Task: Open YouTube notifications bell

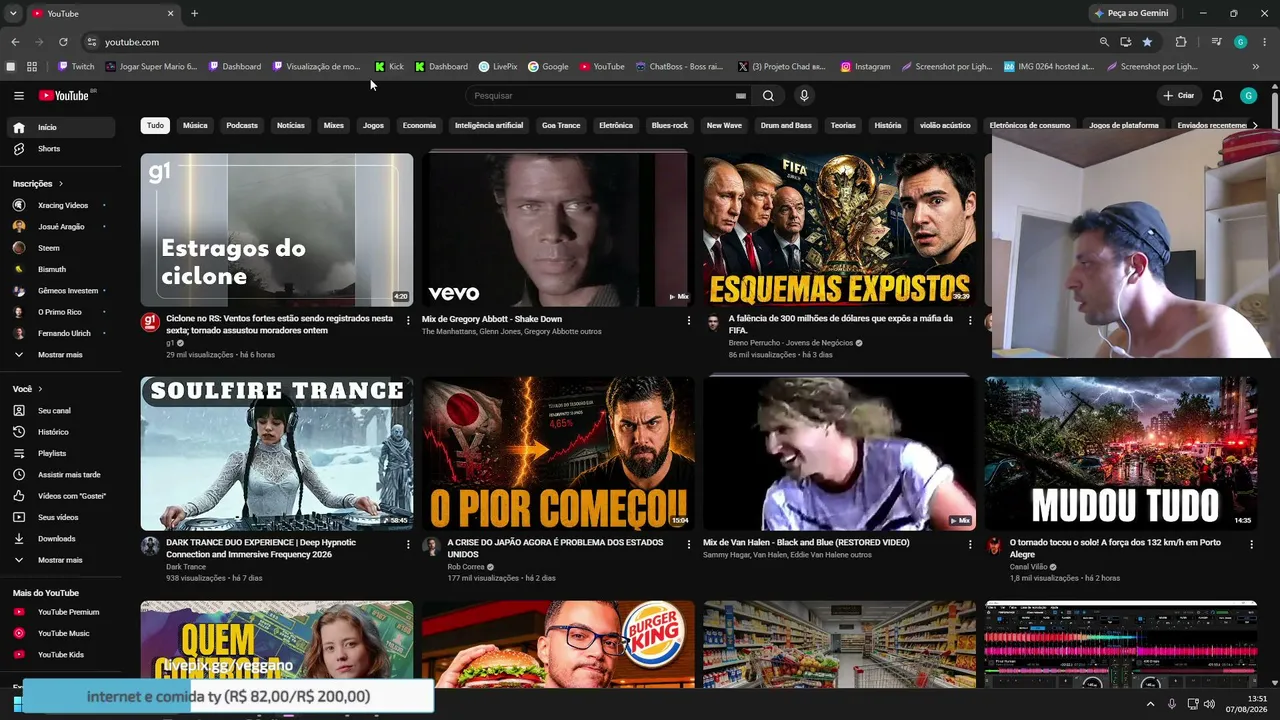Action: tap(1217, 96)
